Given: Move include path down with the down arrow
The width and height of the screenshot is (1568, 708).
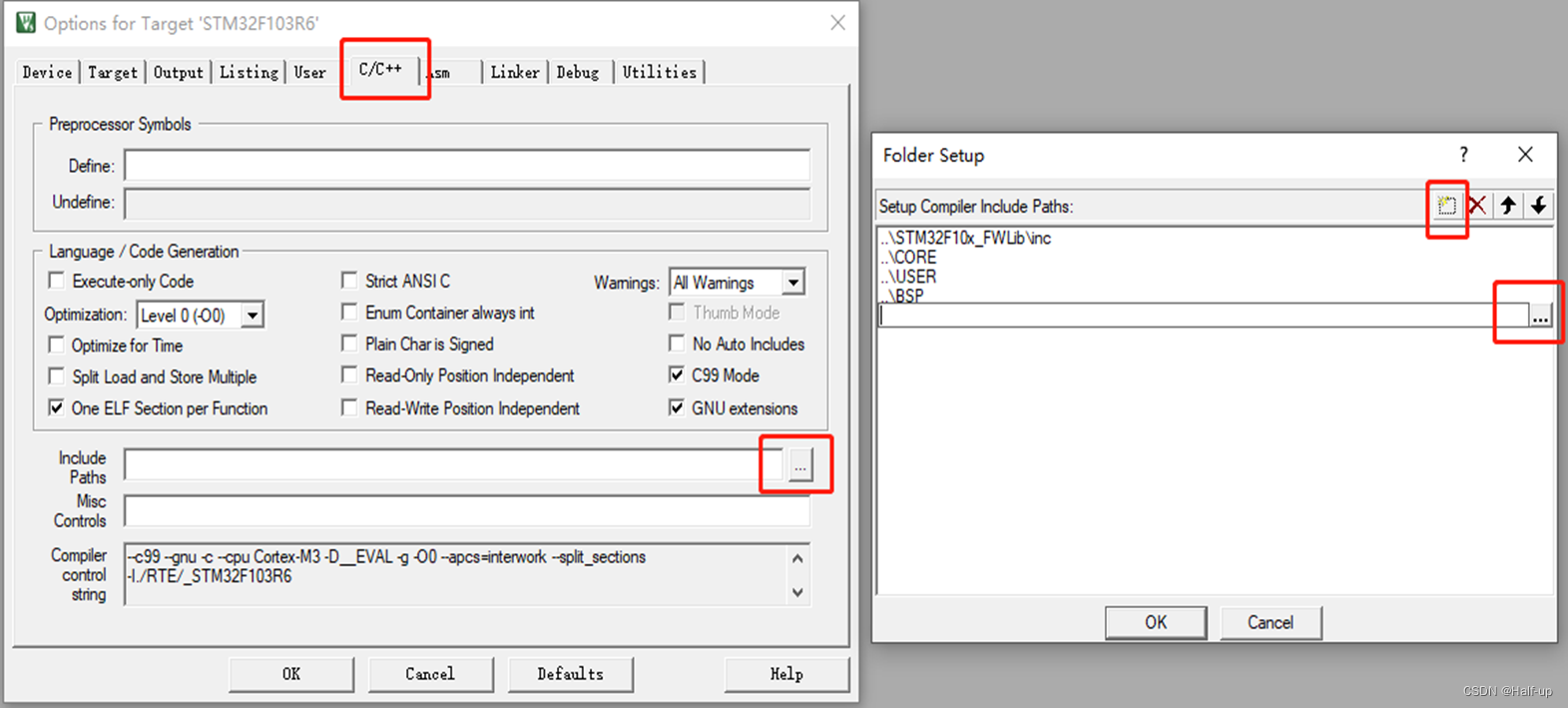Looking at the screenshot, I should [x=1539, y=206].
